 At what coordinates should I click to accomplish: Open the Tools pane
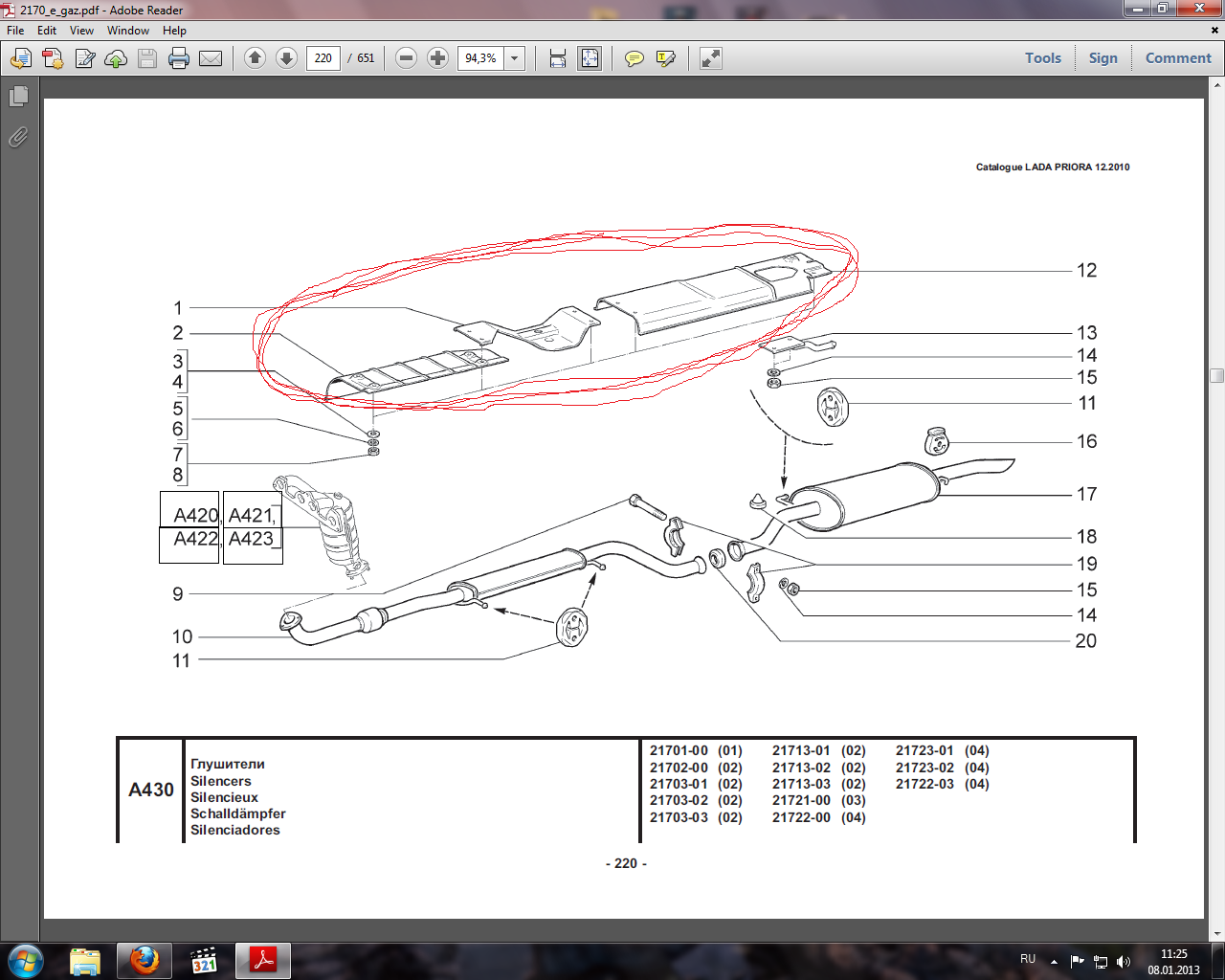pos(1043,58)
